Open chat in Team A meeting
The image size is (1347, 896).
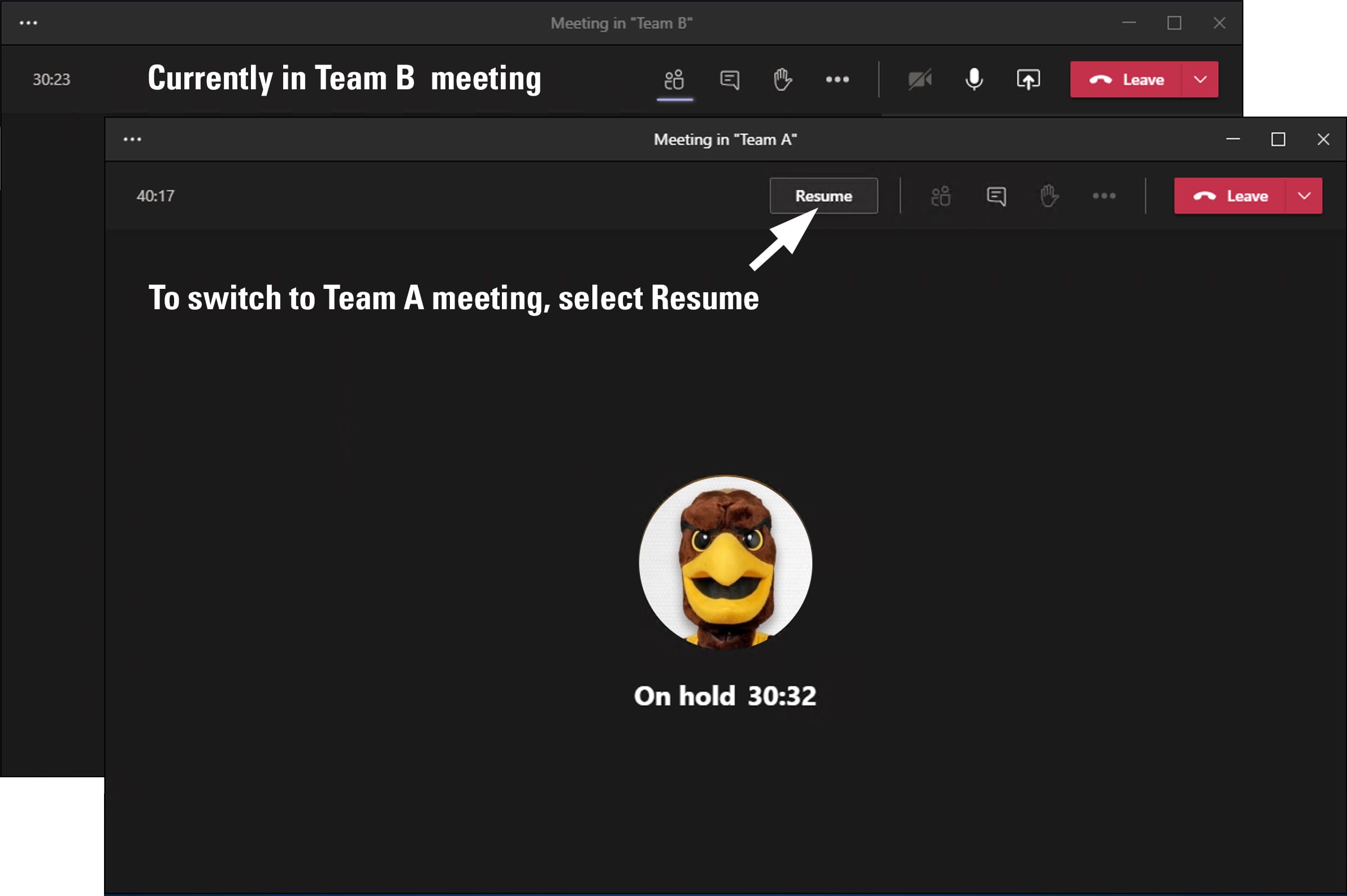click(996, 196)
